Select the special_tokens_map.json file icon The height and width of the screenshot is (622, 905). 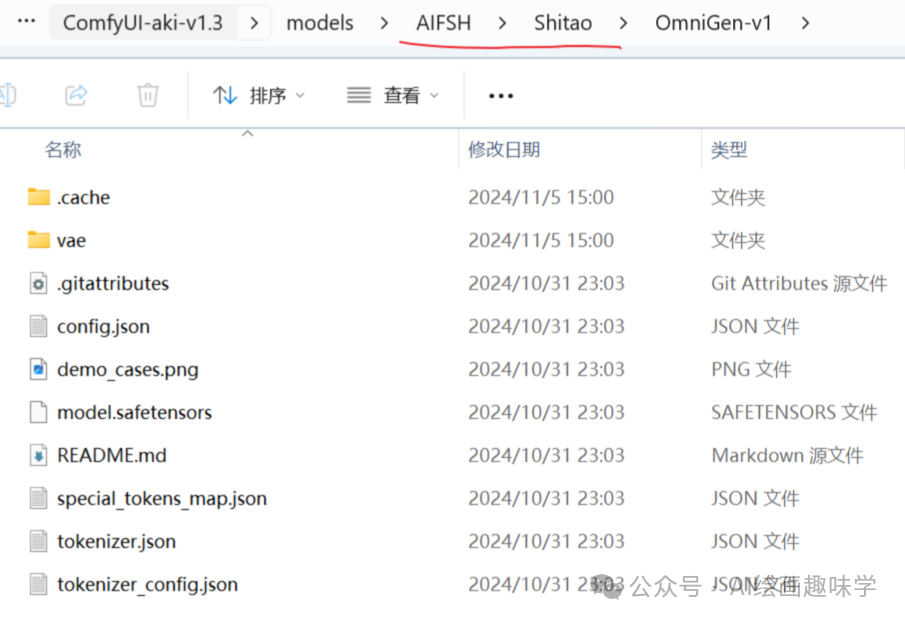pyautogui.click(x=39, y=498)
